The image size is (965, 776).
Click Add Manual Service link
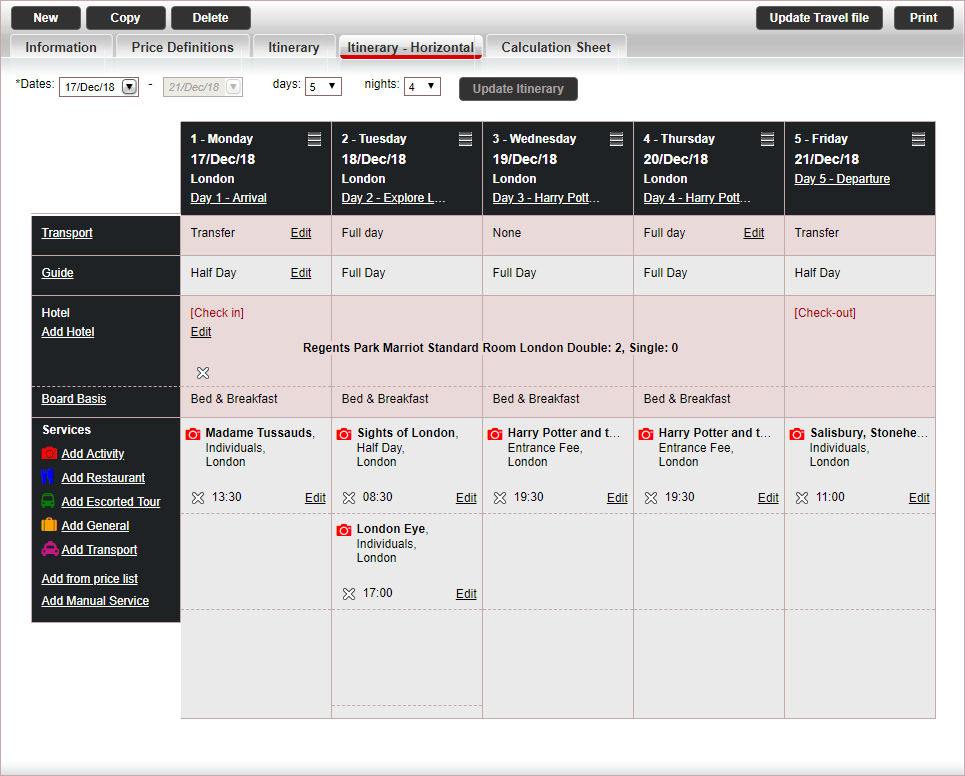tap(95, 601)
